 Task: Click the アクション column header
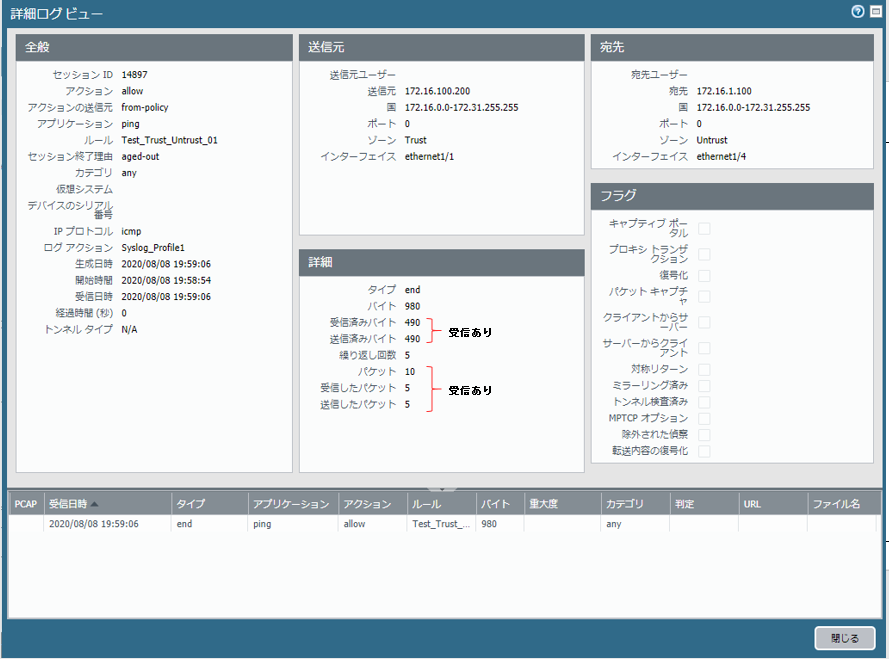(372, 504)
